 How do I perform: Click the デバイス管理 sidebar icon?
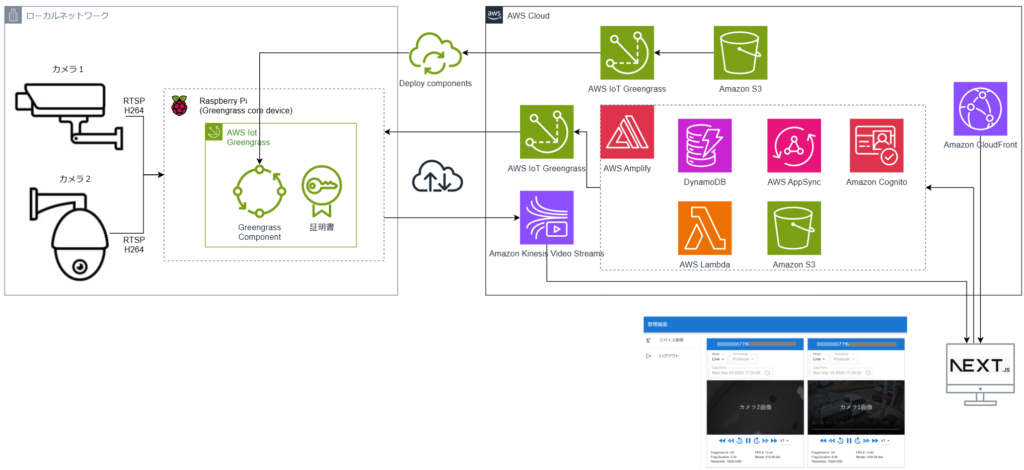point(648,340)
